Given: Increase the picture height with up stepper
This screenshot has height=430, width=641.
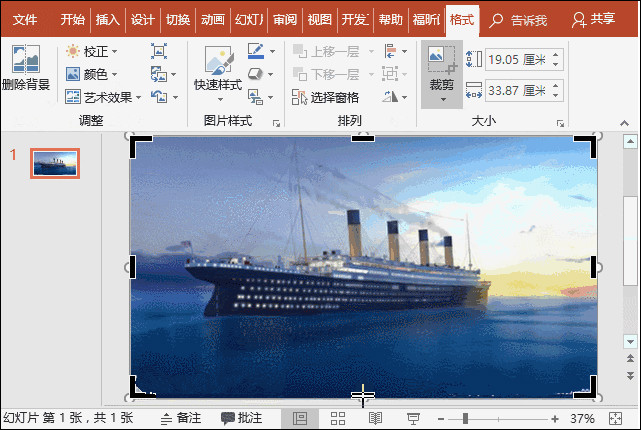Looking at the screenshot, I should pyautogui.click(x=556, y=54).
